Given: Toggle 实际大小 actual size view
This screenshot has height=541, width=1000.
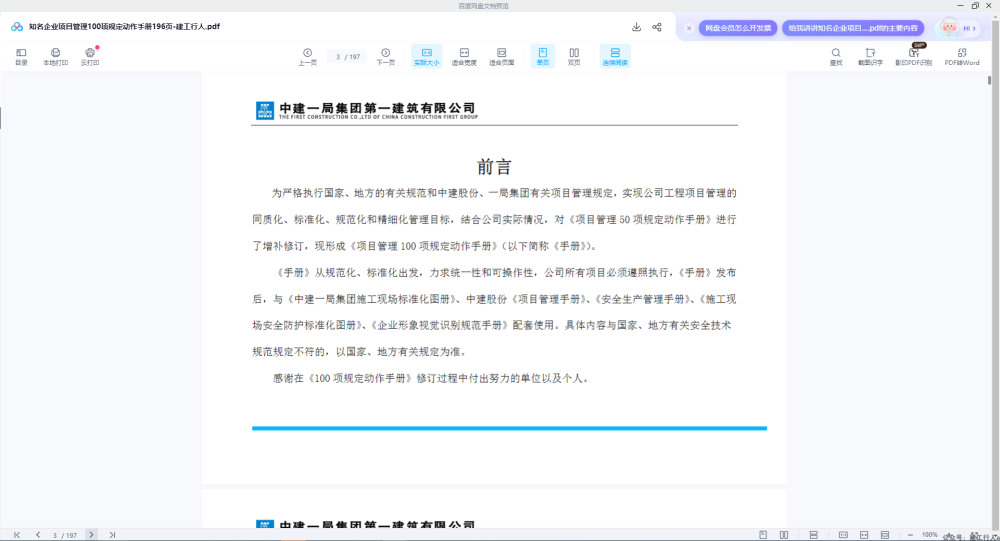Looking at the screenshot, I should tap(427, 56).
